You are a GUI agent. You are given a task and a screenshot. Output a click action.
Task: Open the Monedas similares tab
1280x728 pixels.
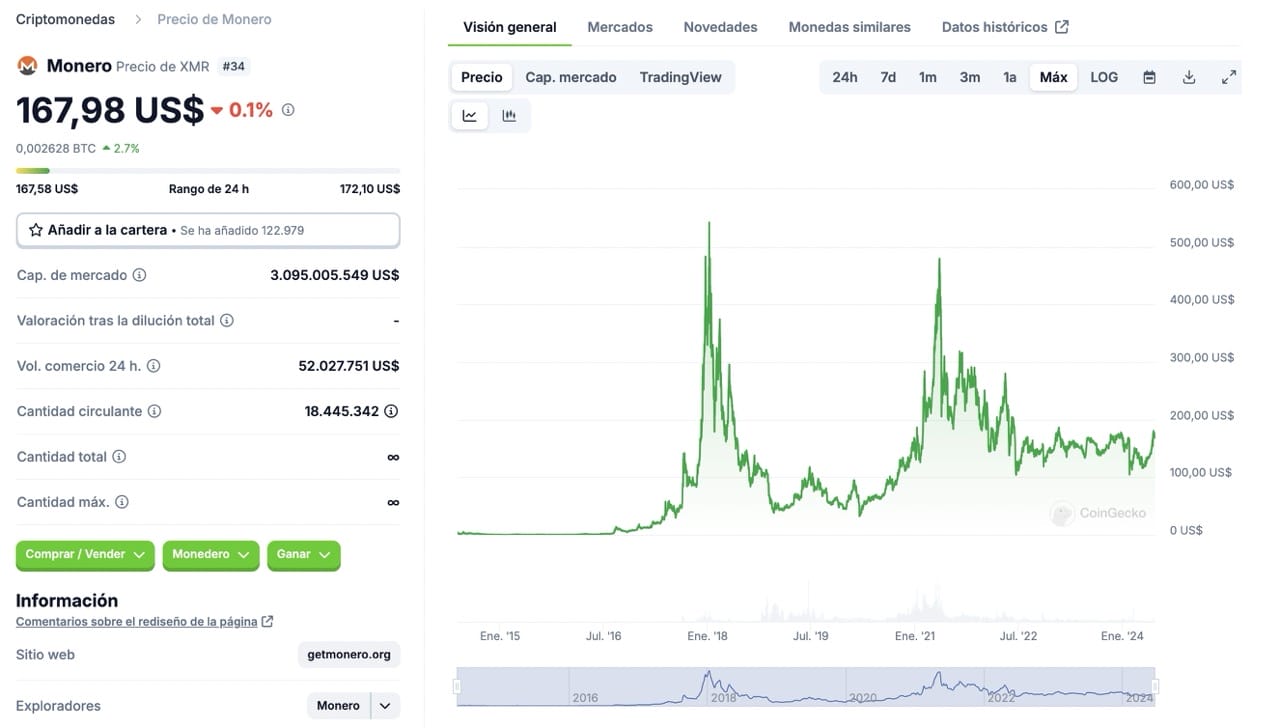(850, 27)
